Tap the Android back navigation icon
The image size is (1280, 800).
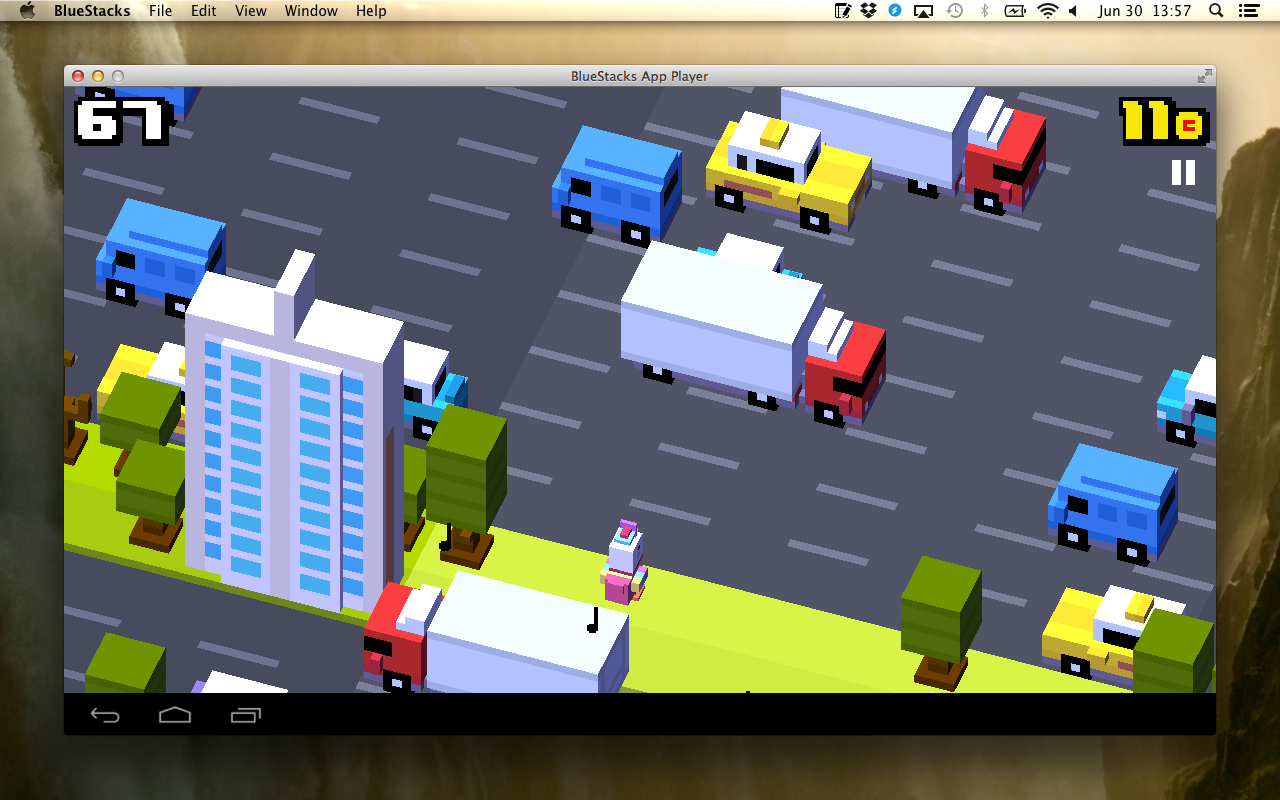pos(105,715)
